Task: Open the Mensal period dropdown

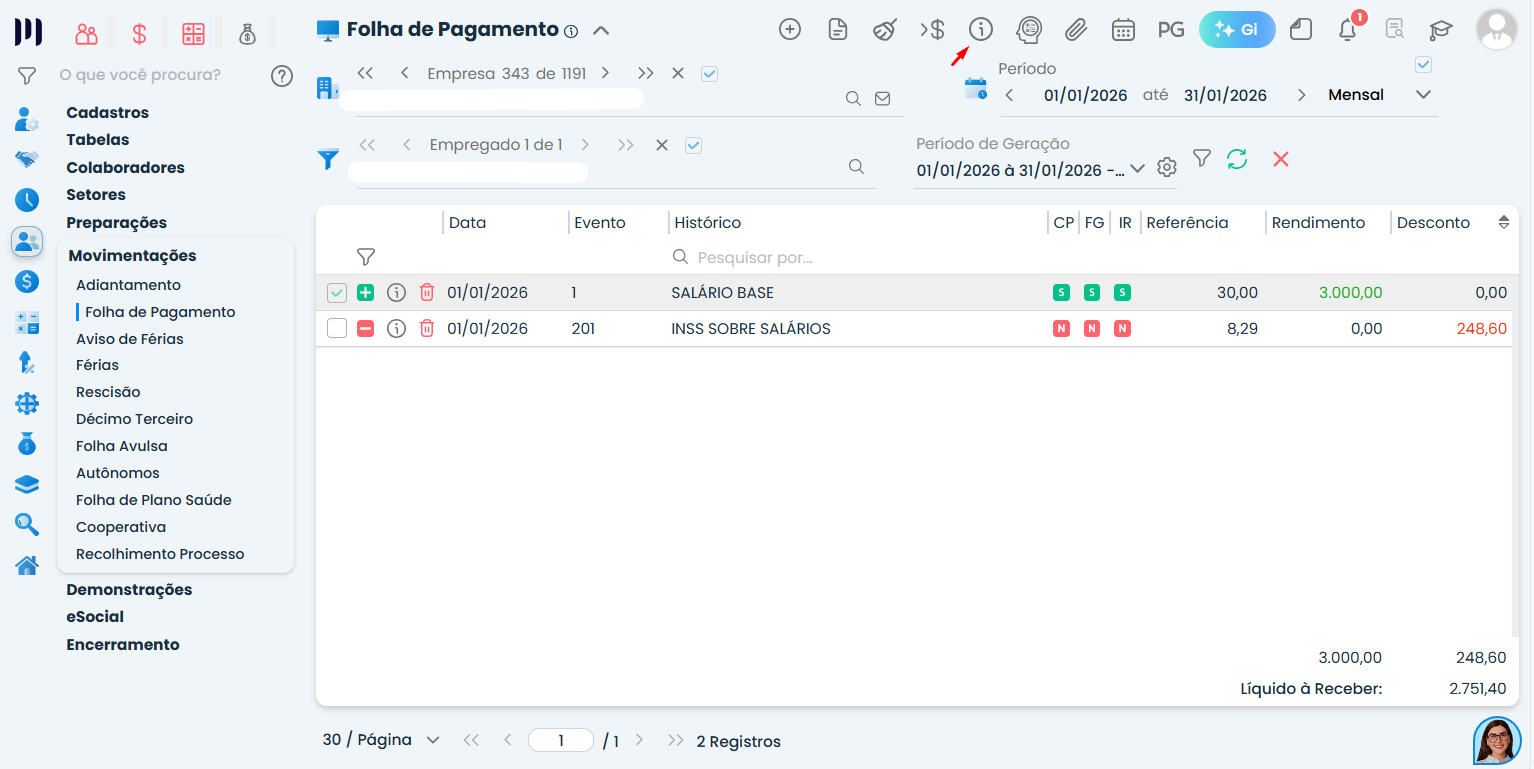Action: tap(1421, 94)
